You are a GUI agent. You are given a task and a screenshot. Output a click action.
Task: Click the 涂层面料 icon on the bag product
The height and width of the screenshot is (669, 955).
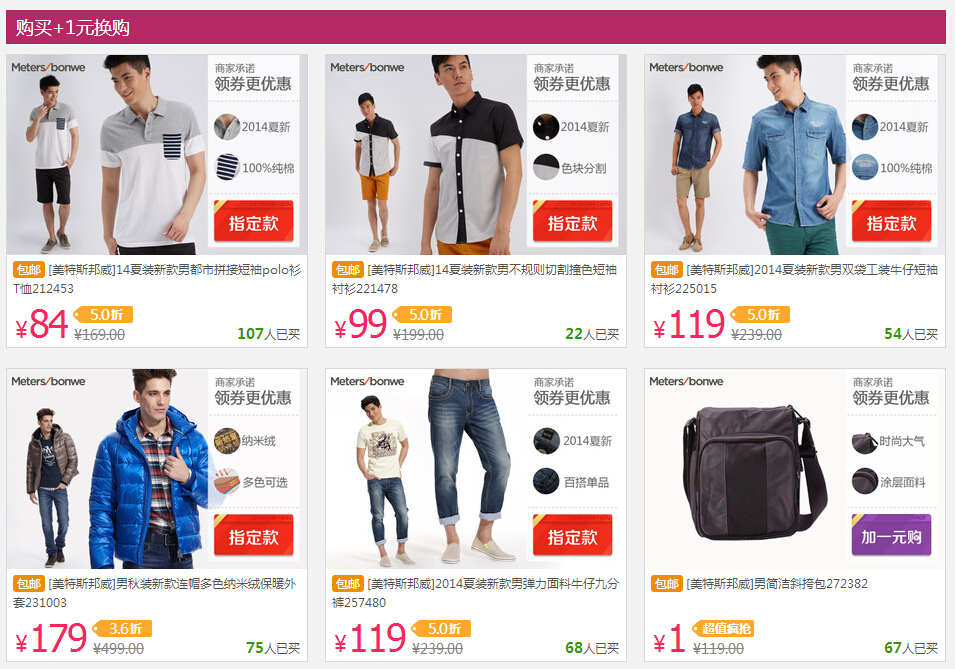tap(865, 481)
